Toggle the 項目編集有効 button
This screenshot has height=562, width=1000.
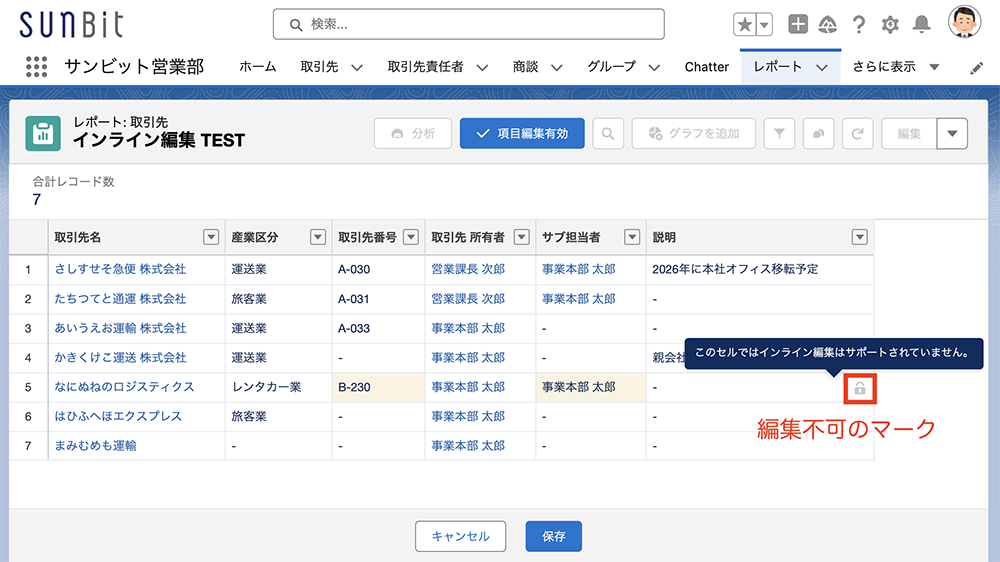[x=522, y=133]
